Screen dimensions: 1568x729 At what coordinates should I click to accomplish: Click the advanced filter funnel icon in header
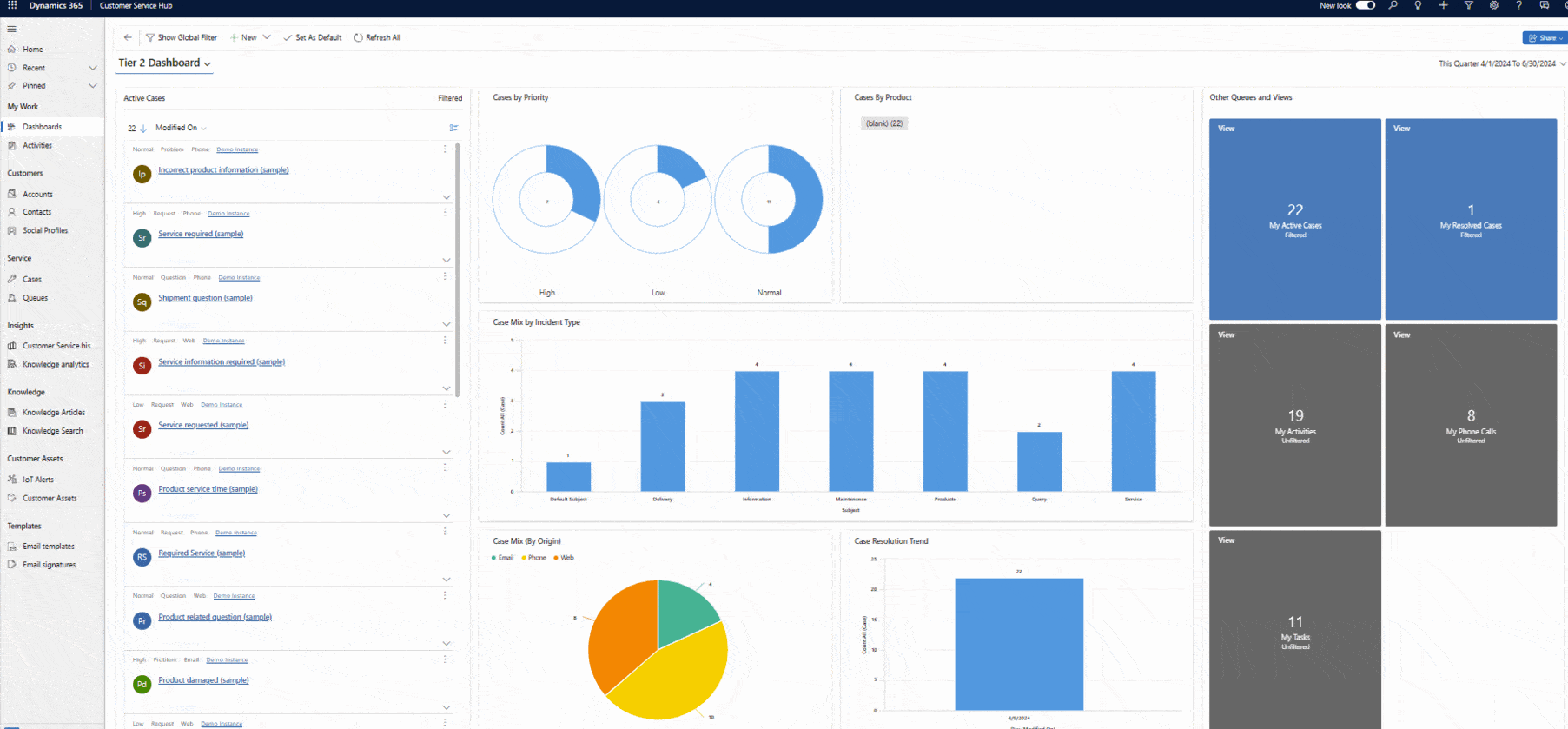[1468, 5]
